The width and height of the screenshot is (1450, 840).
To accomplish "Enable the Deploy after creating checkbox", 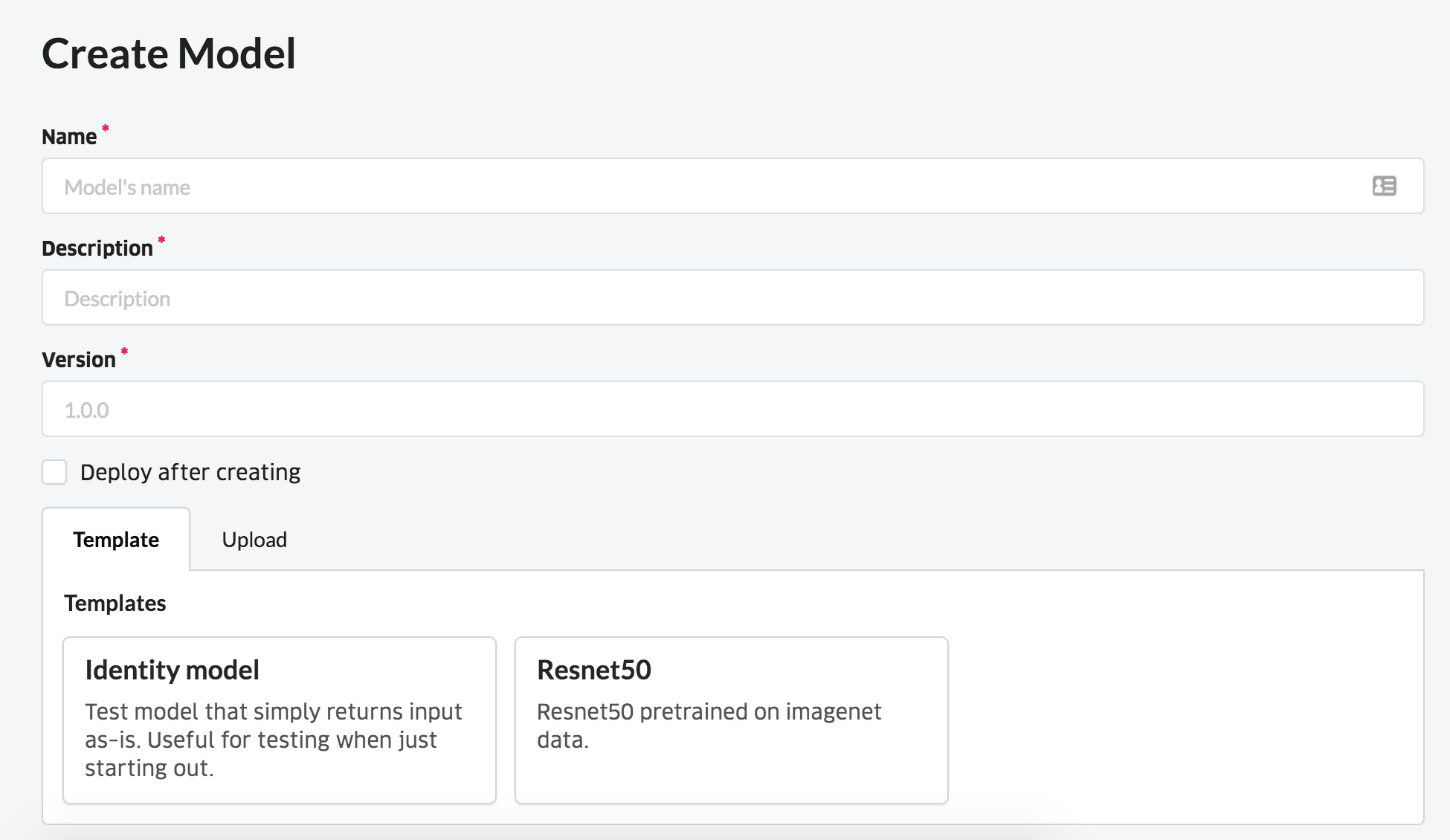I will point(54,472).
